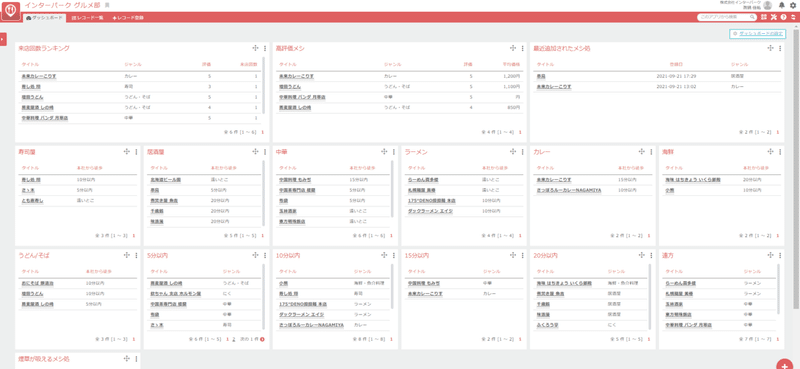Open さっぽろルーカレーNAGAMIYA in カレー panel
The image size is (800, 369).
(x=569, y=190)
